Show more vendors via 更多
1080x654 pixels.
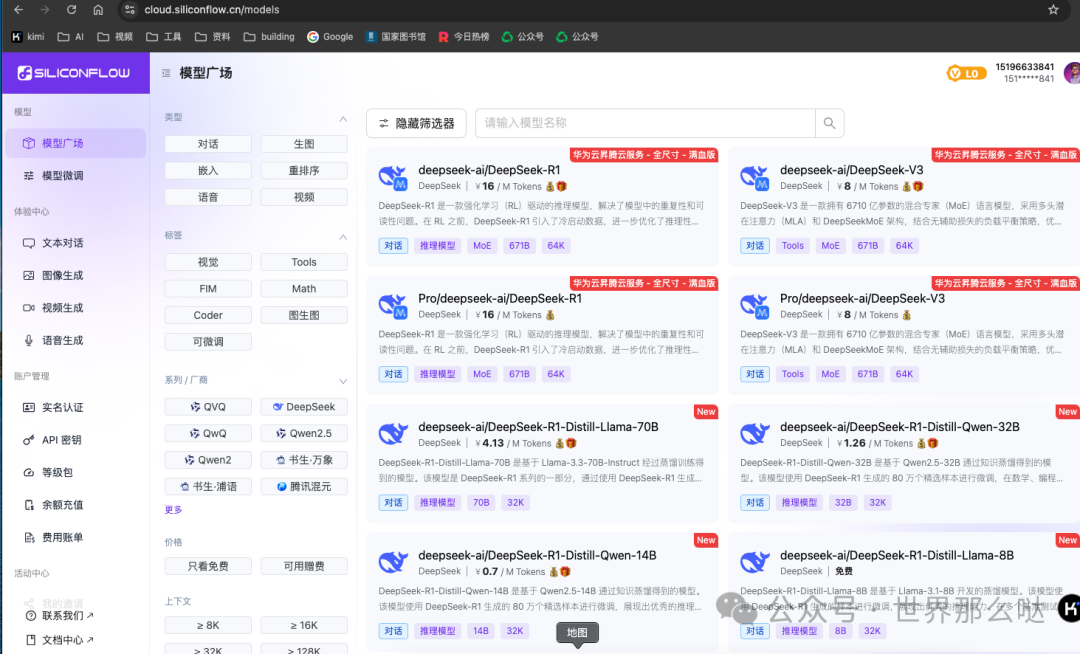pyautogui.click(x=174, y=509)
